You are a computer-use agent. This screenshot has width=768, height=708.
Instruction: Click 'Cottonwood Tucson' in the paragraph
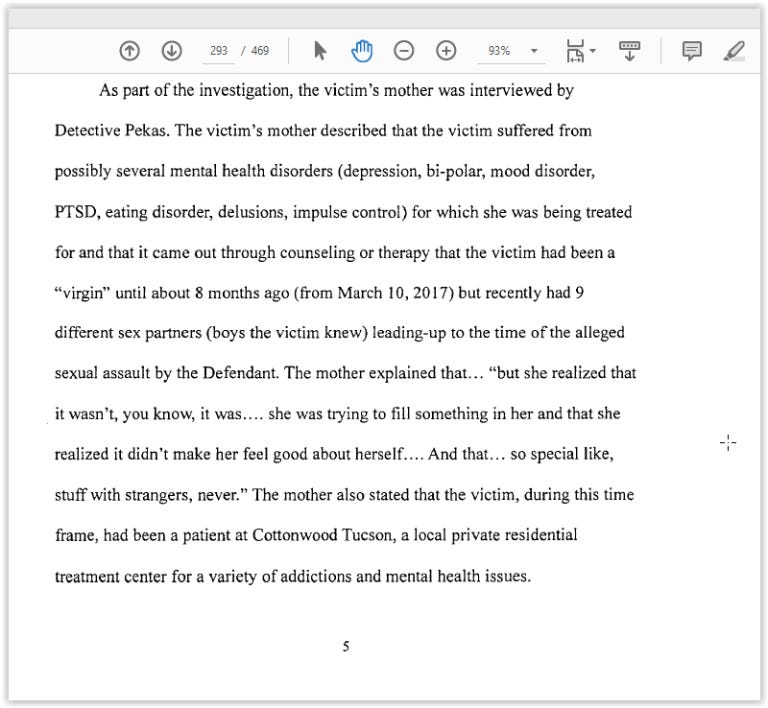click(x=323, y=535)
